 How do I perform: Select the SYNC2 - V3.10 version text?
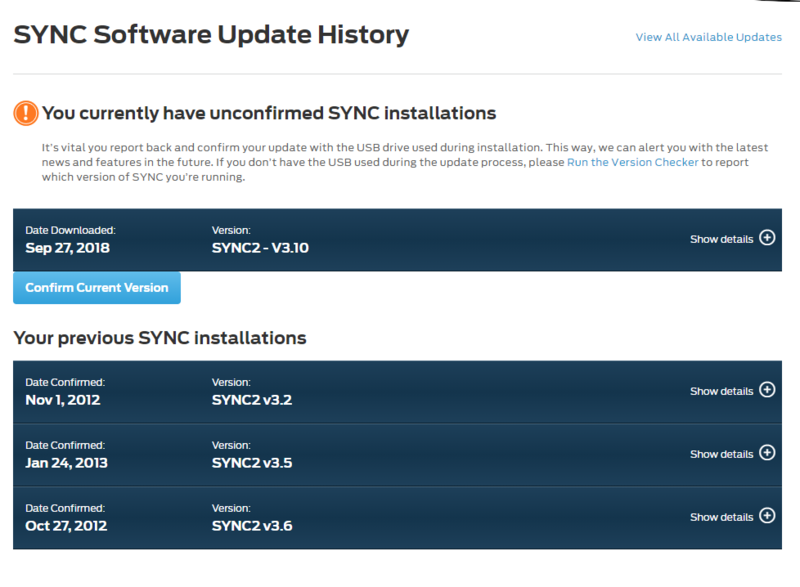(x=260, y=248)
